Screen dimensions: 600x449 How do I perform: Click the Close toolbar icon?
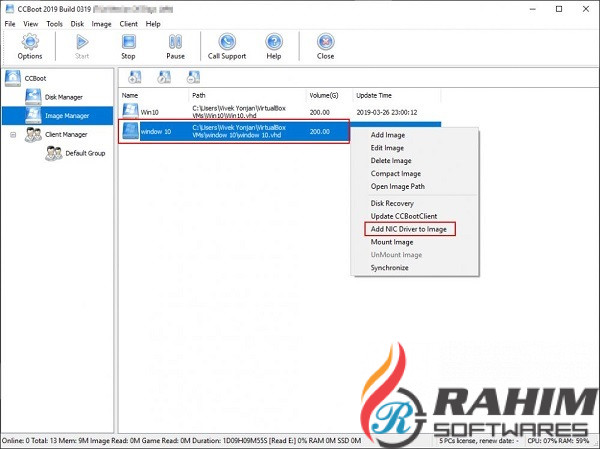click(325, 46)
